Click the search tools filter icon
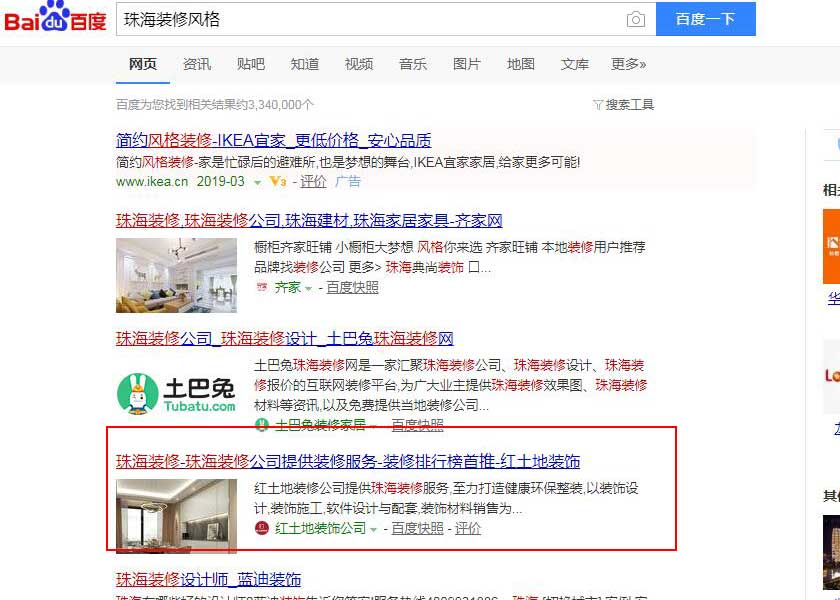 tap(598, 104)
